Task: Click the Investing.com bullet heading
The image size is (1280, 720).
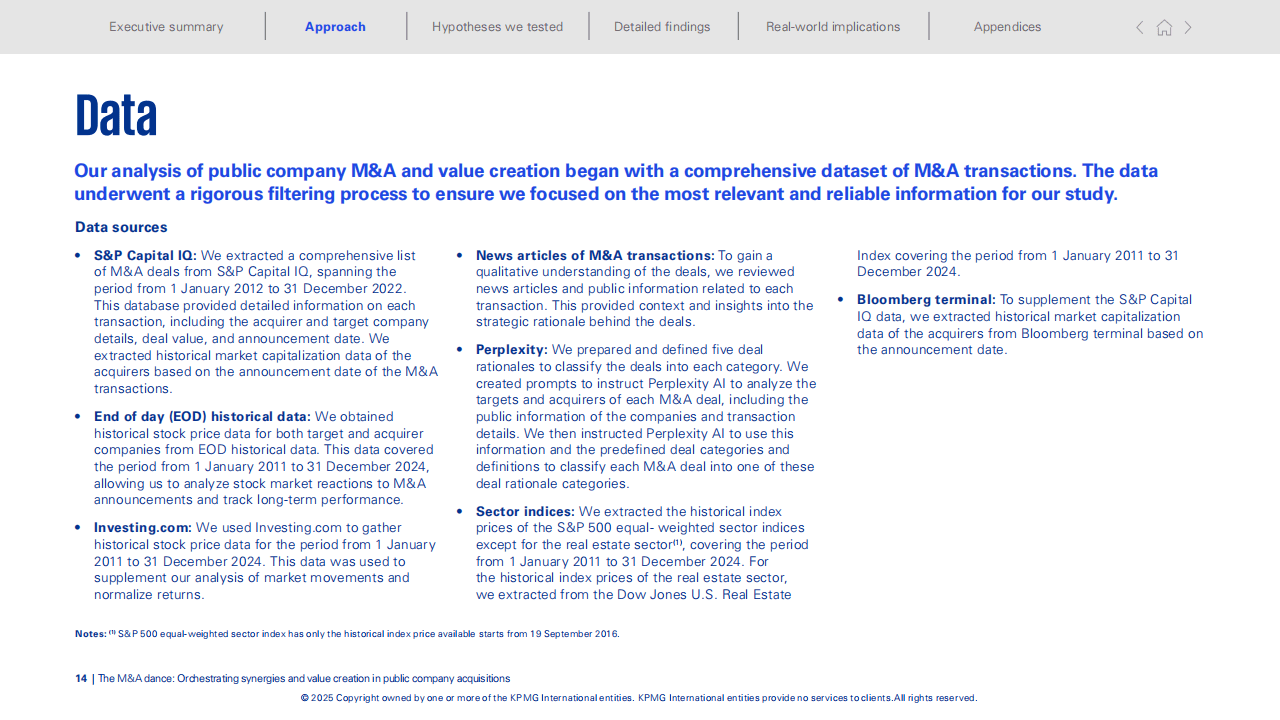Action: (142, 527)
